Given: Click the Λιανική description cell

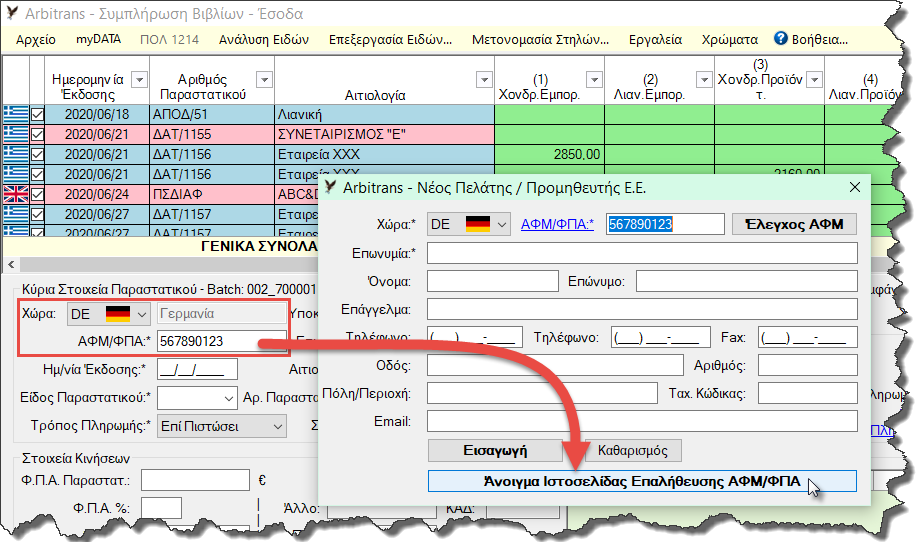Looking at the screenshot, I should coord(384,114).
